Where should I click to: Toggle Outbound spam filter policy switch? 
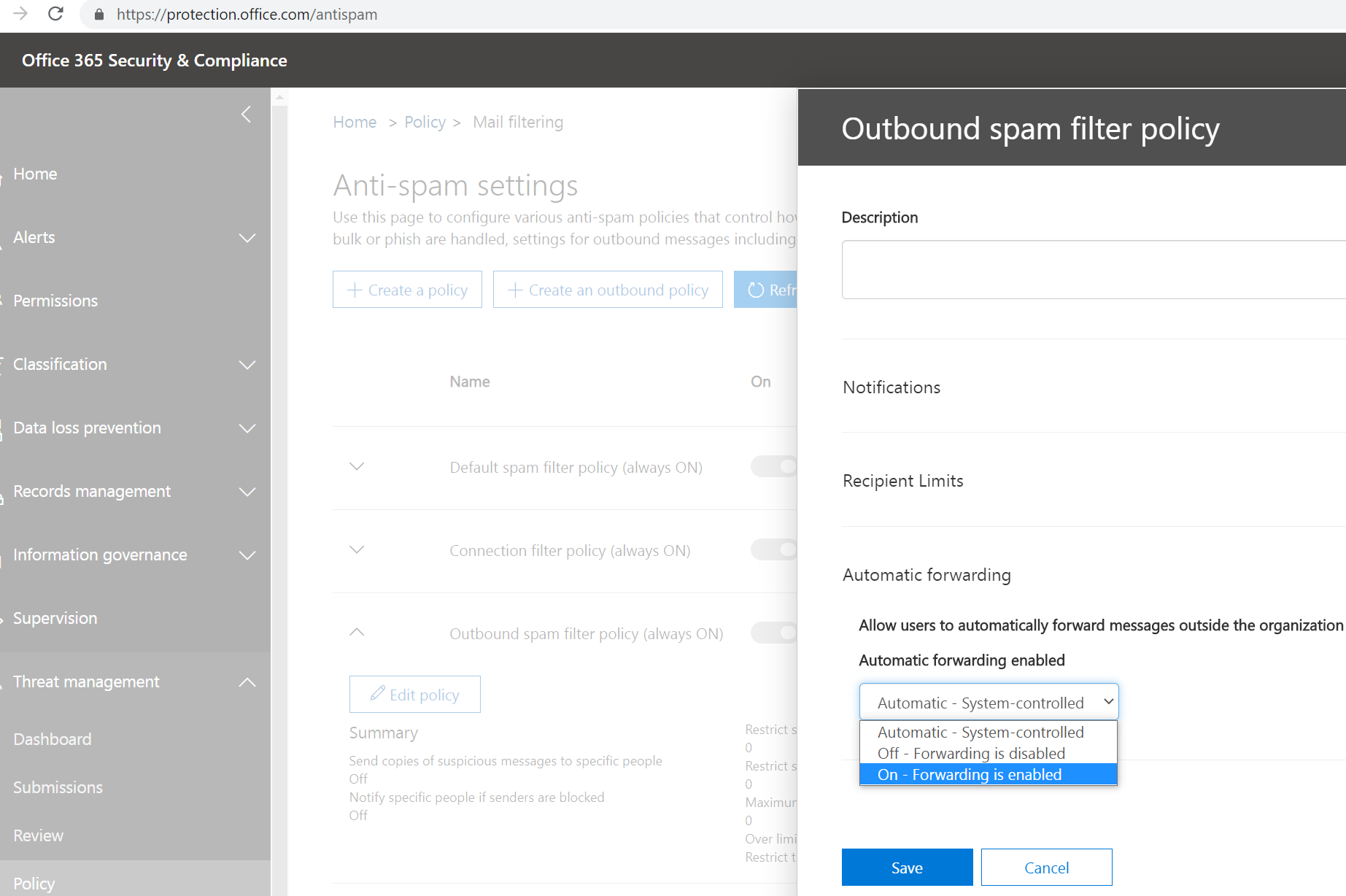click(774, 633)
